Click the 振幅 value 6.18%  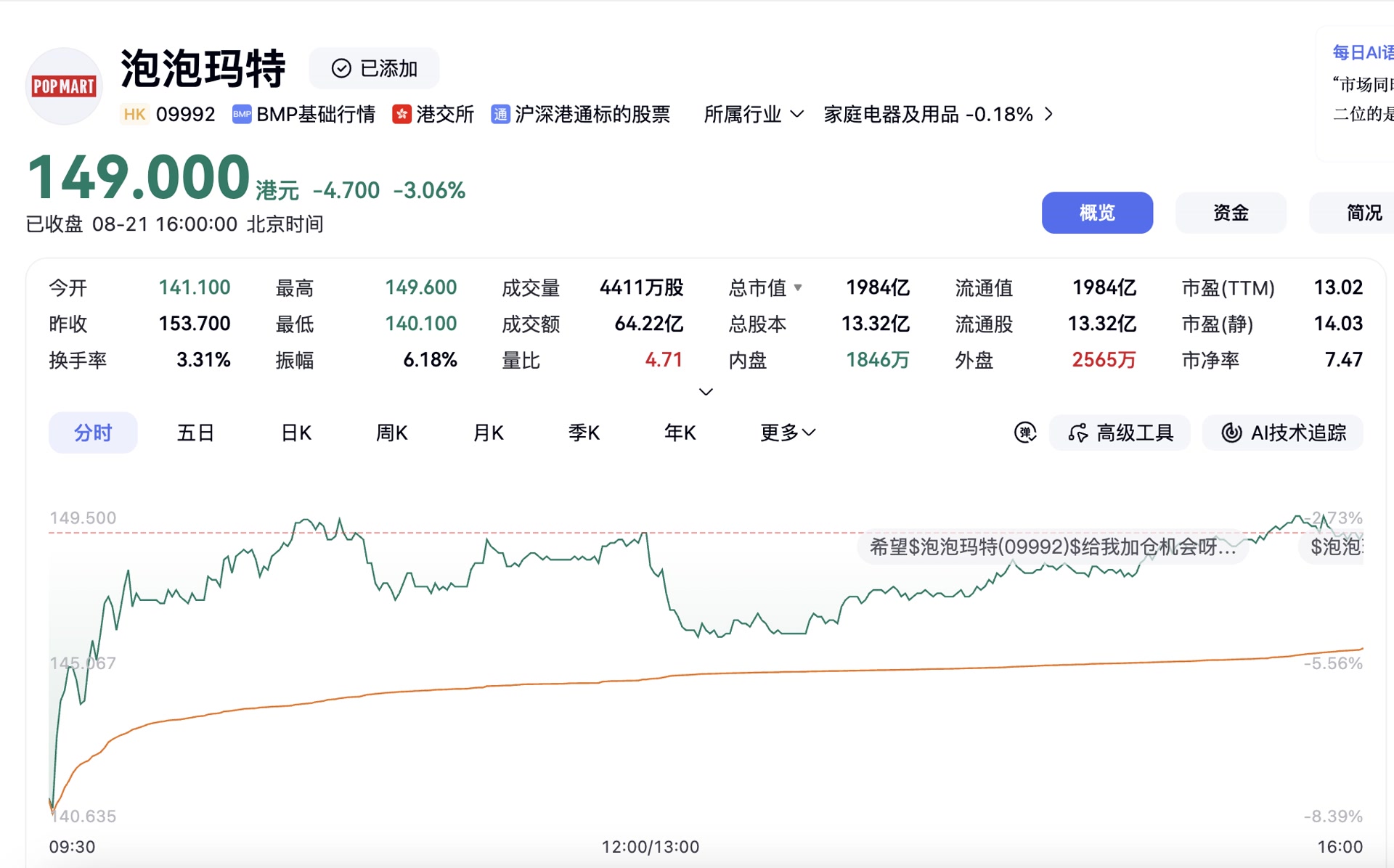pyautogui.click(x=430, y=360)
